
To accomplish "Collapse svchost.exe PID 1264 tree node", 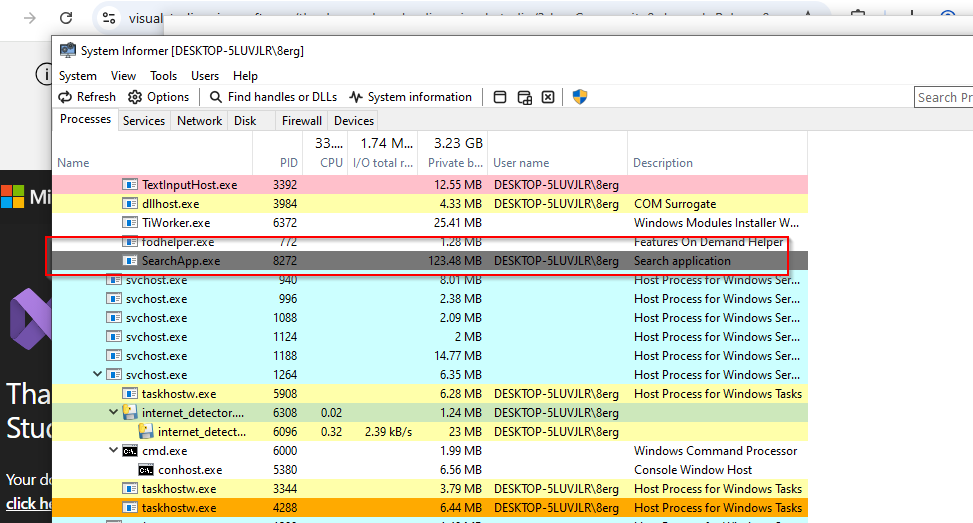I will [x=97, y=374].
